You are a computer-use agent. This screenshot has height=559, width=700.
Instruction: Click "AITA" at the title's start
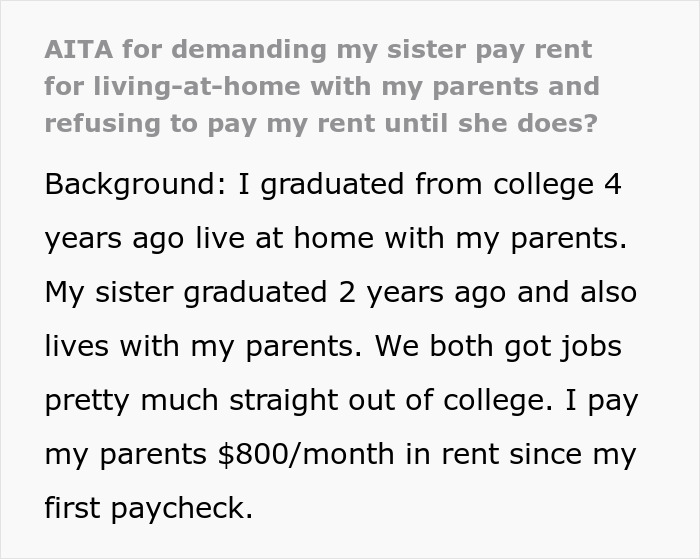[75, 49]
